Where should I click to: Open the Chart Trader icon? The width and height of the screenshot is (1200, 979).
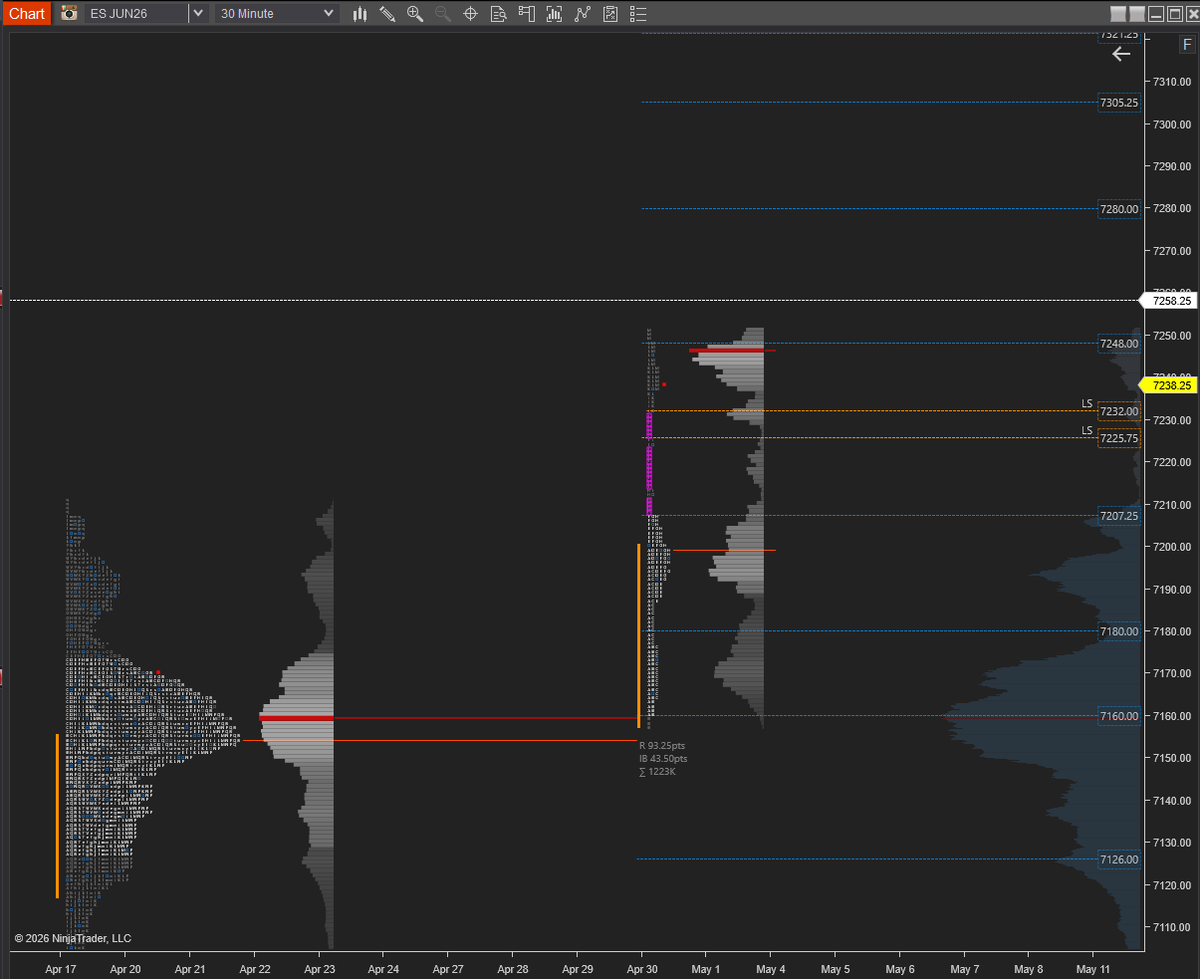[527, 14]
